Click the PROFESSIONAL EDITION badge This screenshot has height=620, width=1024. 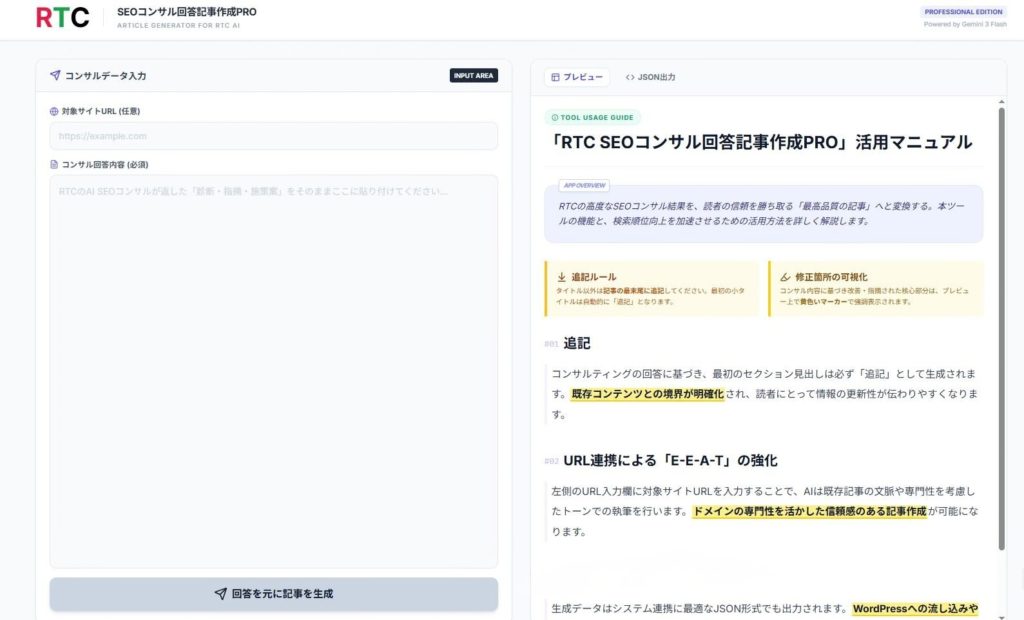click(x=964, y=12)
